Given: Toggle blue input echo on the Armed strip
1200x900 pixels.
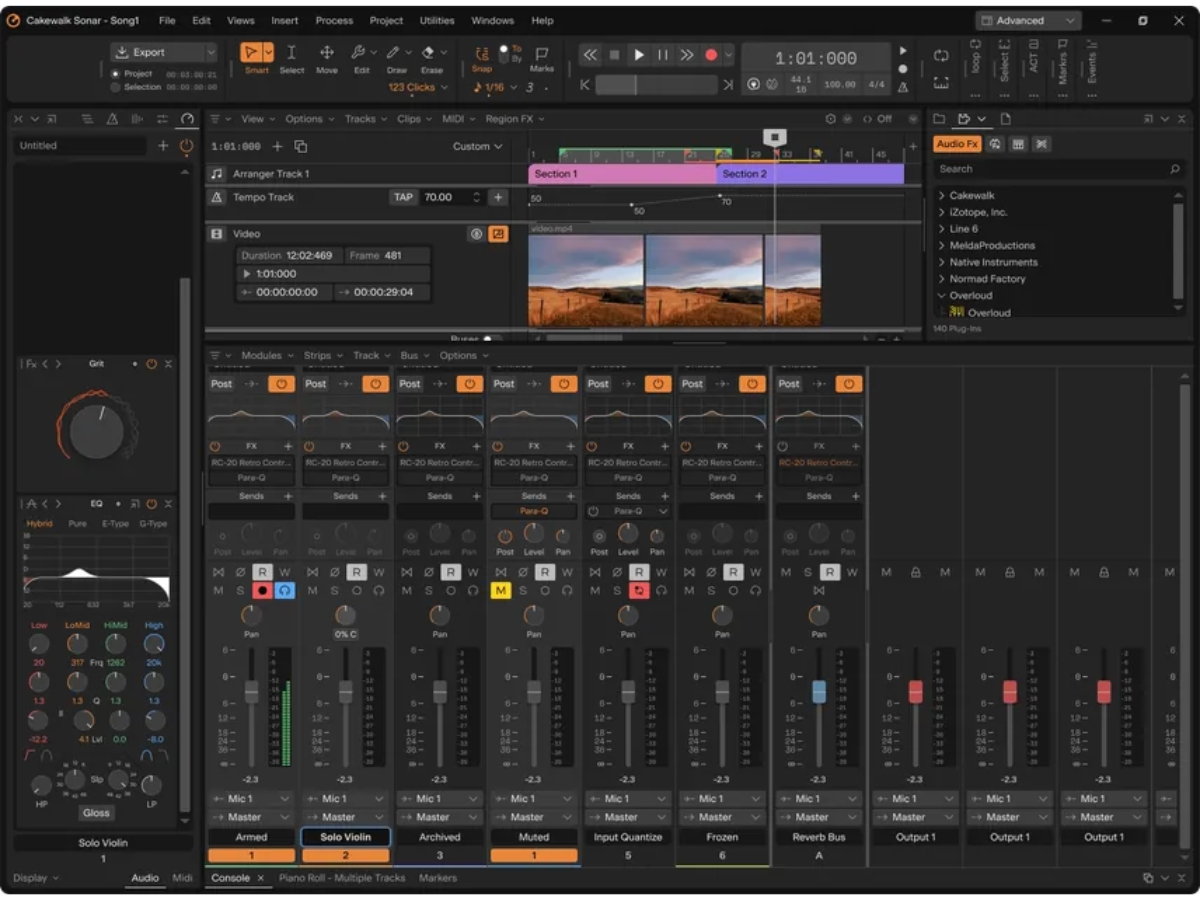Looking at the screenshot, I should pos(284,591).
